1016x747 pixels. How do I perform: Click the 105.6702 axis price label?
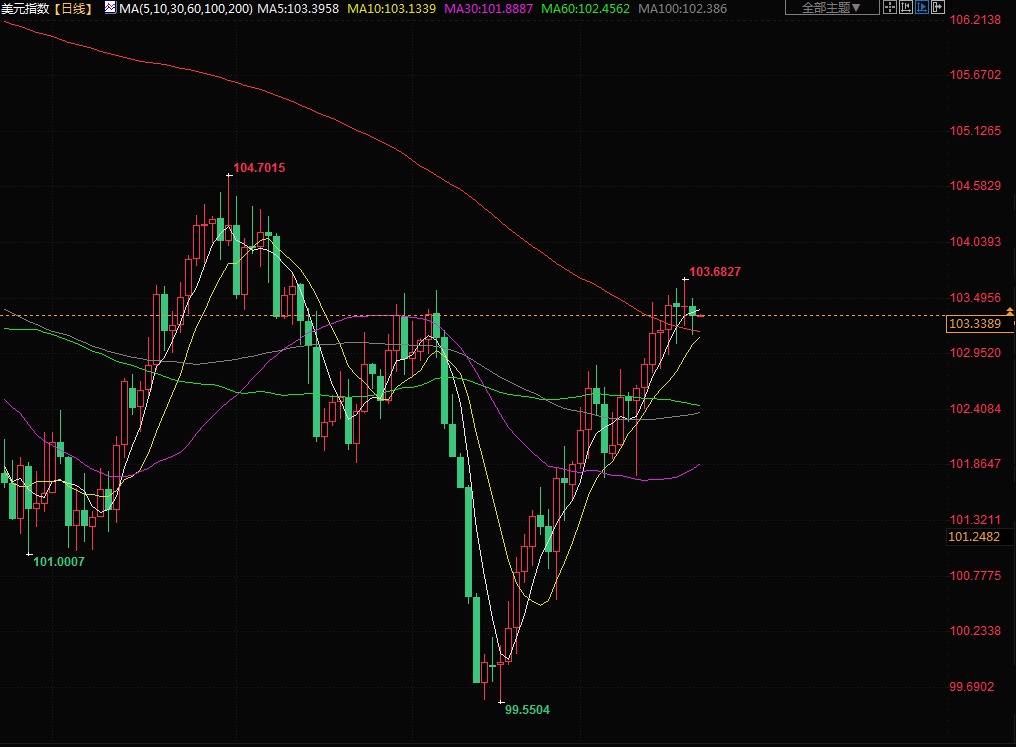click(x=975, y=75)
